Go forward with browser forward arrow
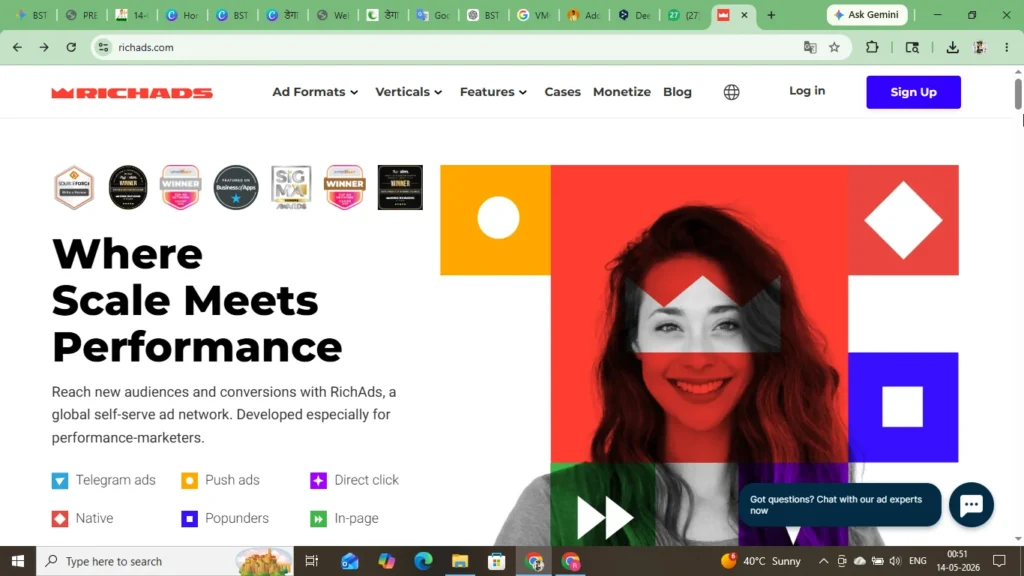 point(44,47)
